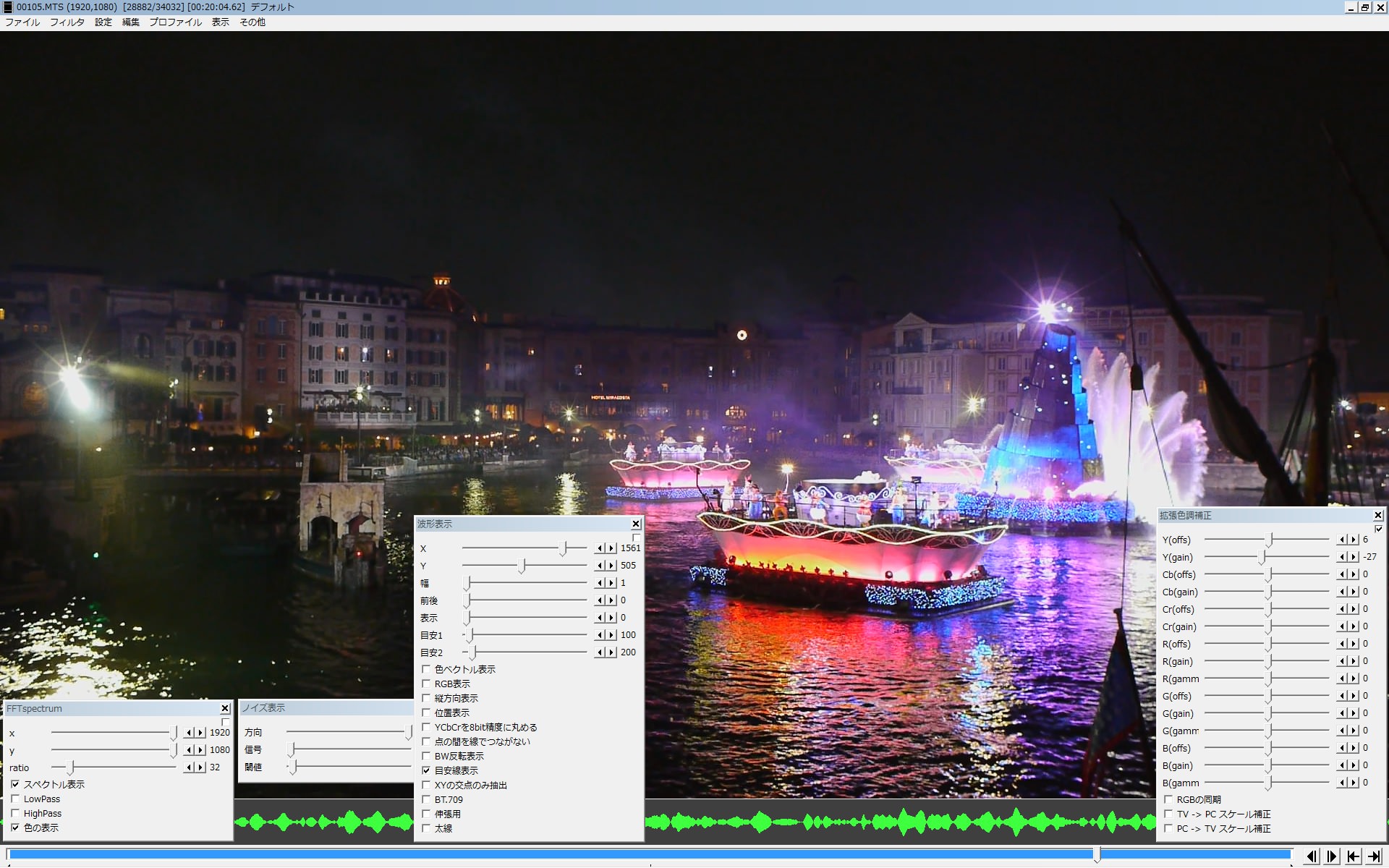1389x868 pixels.
Task: Toggle the 拡張色調補正 filter enable checkbox
Action: (1378, 529)
